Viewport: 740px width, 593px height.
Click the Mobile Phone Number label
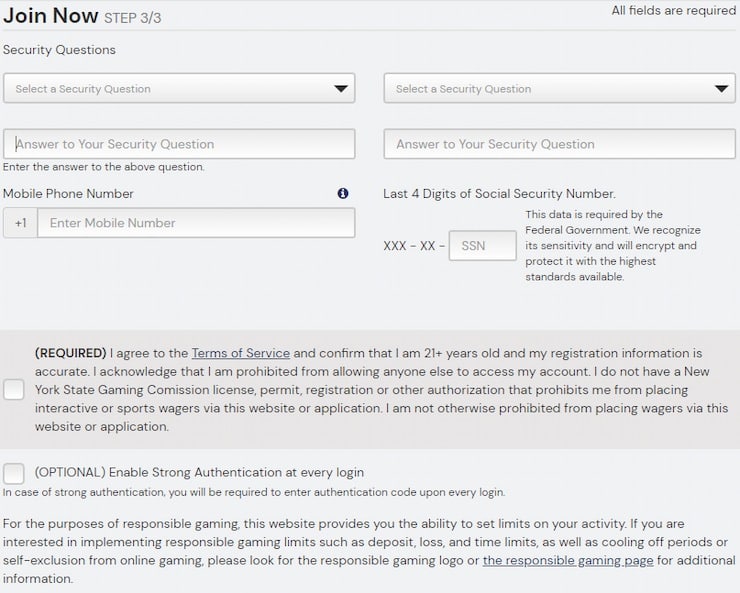(68, 194)
